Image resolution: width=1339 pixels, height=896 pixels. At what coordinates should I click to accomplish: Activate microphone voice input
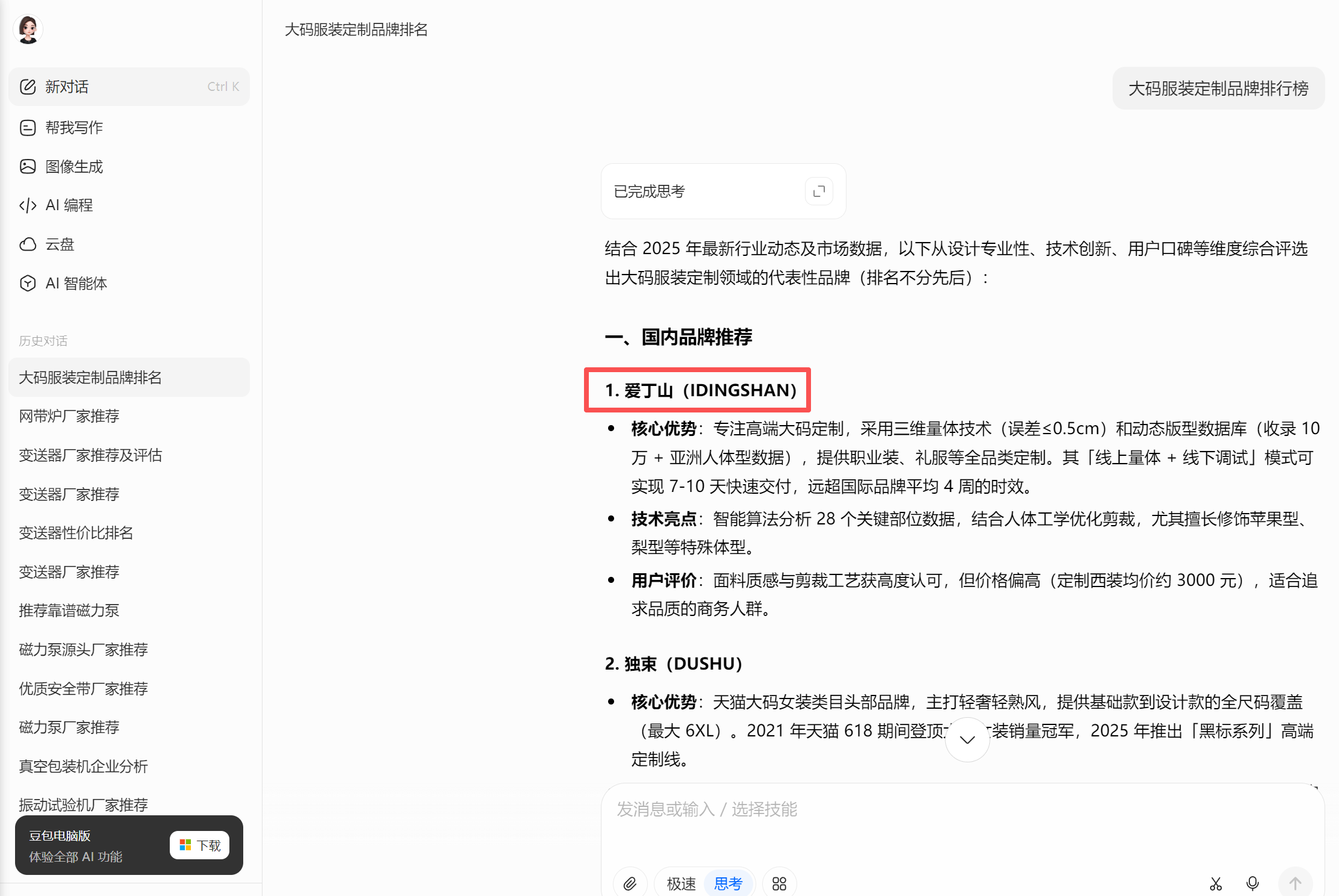coord(1252,883)
